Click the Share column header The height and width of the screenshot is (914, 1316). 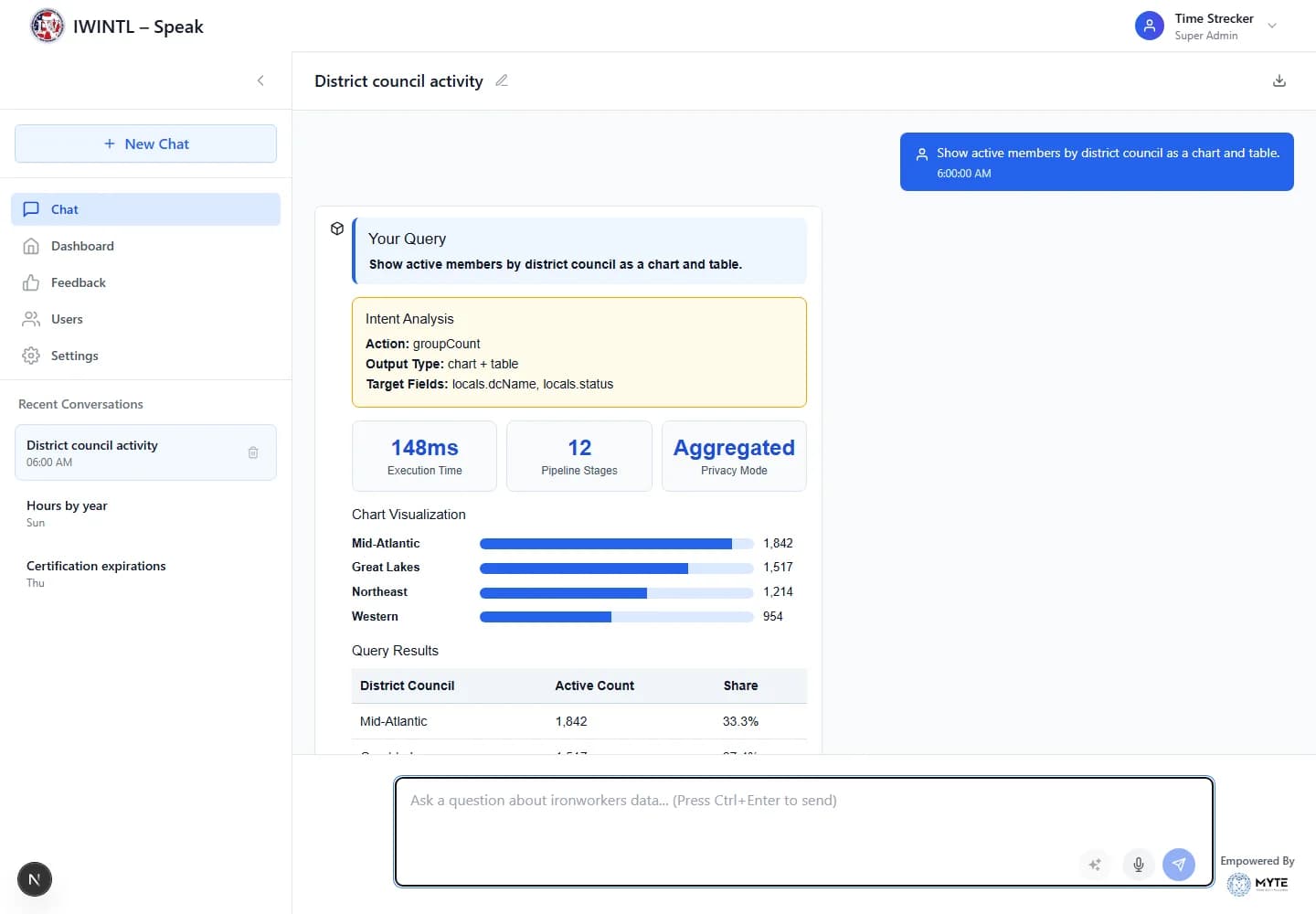point(740,685)
